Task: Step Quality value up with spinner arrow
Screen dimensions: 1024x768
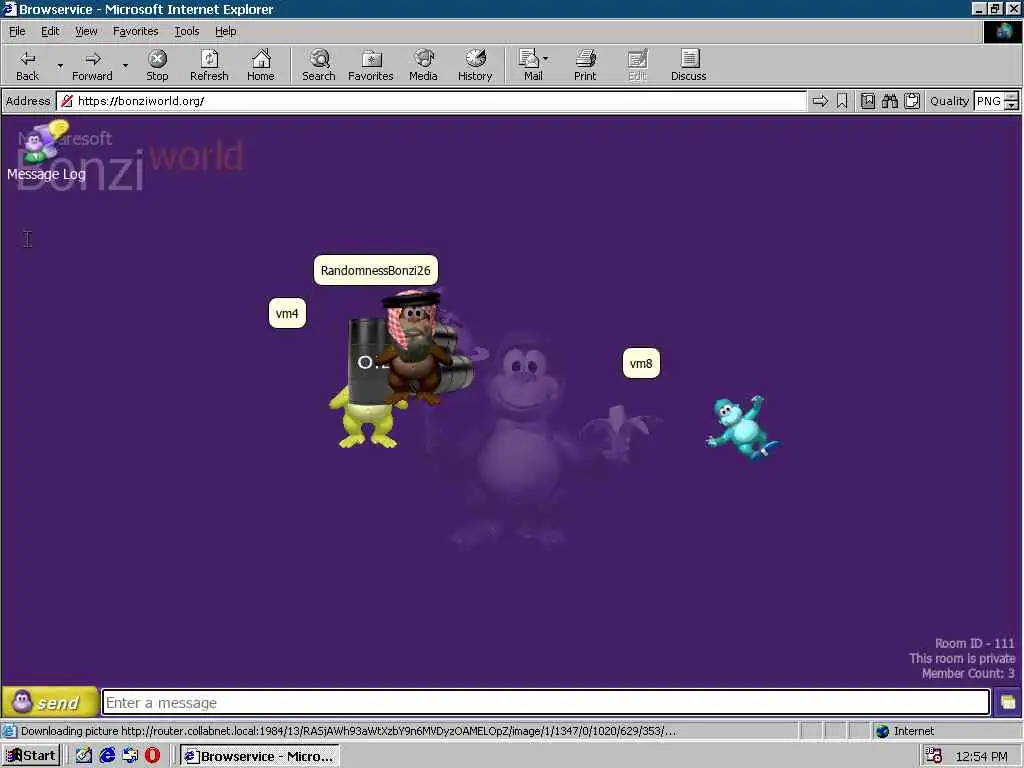Action: [1012, 97]
